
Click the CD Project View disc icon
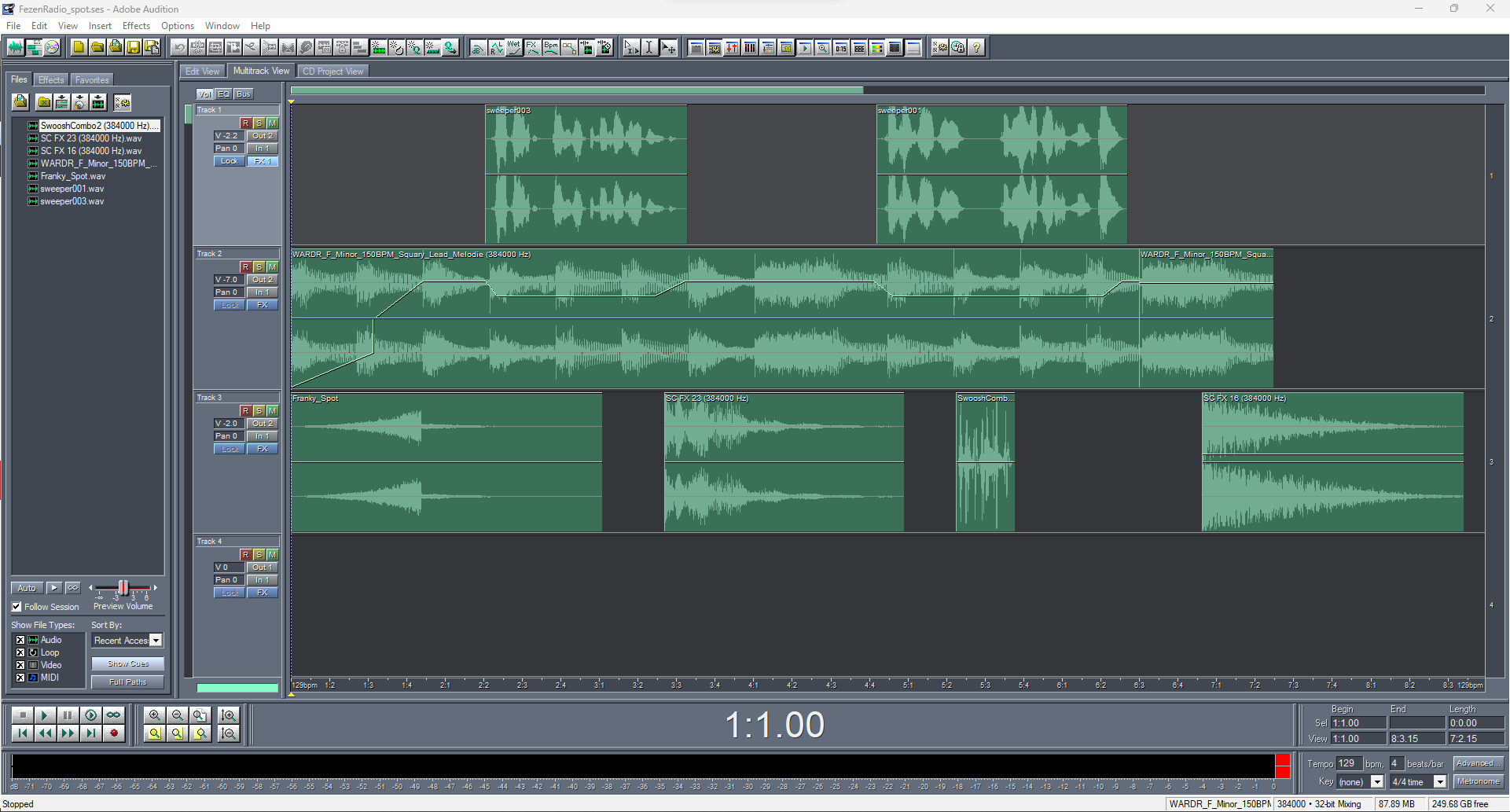[52, 47]
